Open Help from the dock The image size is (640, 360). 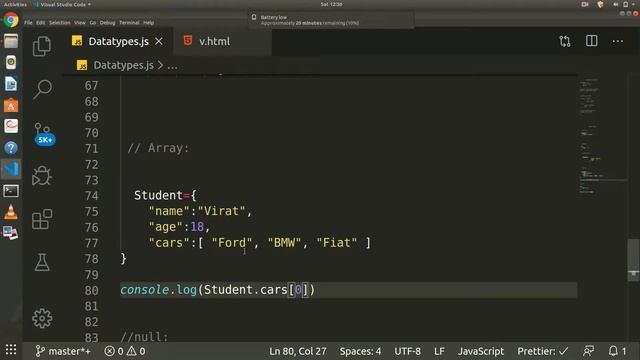(11, 148)
